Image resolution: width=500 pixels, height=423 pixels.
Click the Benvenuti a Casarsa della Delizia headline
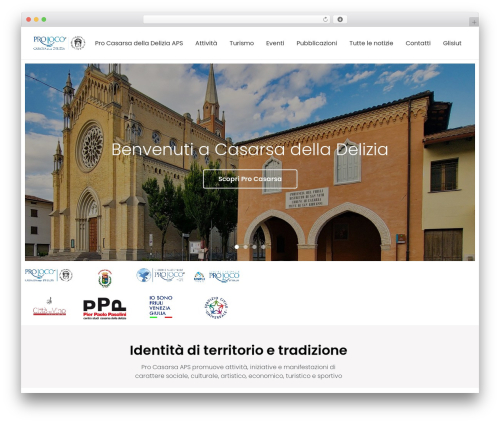coord(250,150)
